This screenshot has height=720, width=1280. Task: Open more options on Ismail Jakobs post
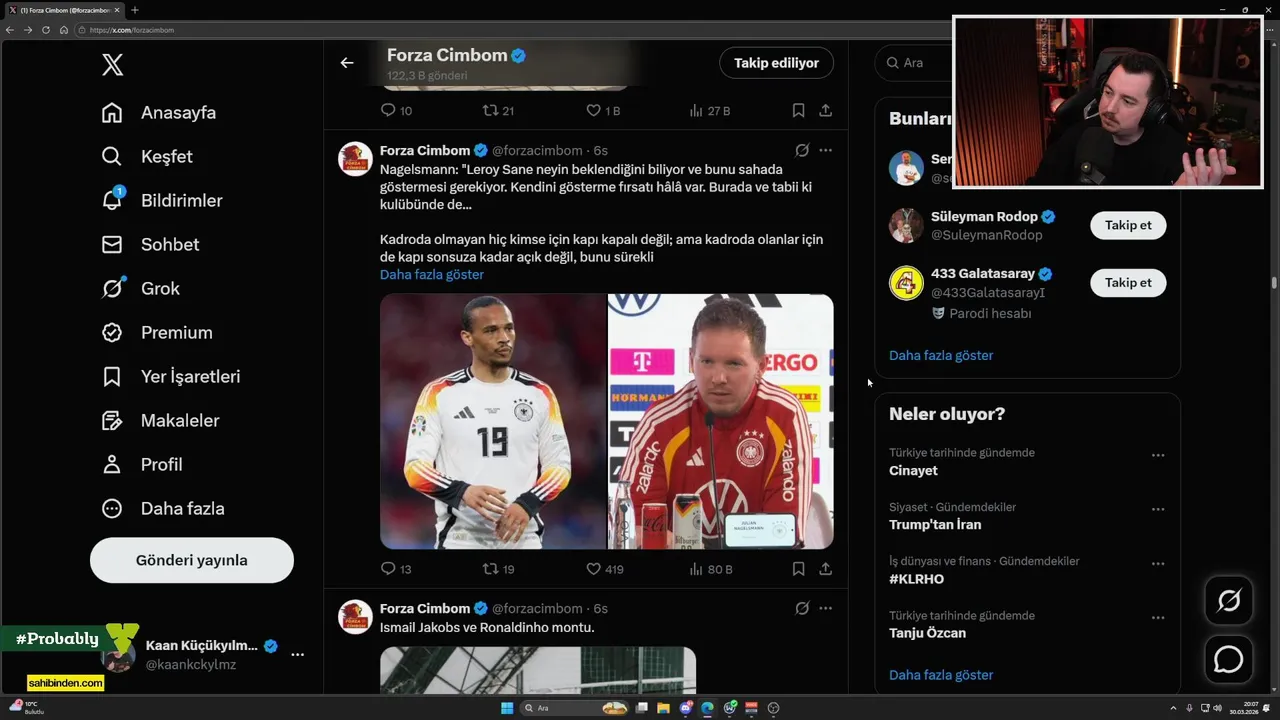[825, 609]
